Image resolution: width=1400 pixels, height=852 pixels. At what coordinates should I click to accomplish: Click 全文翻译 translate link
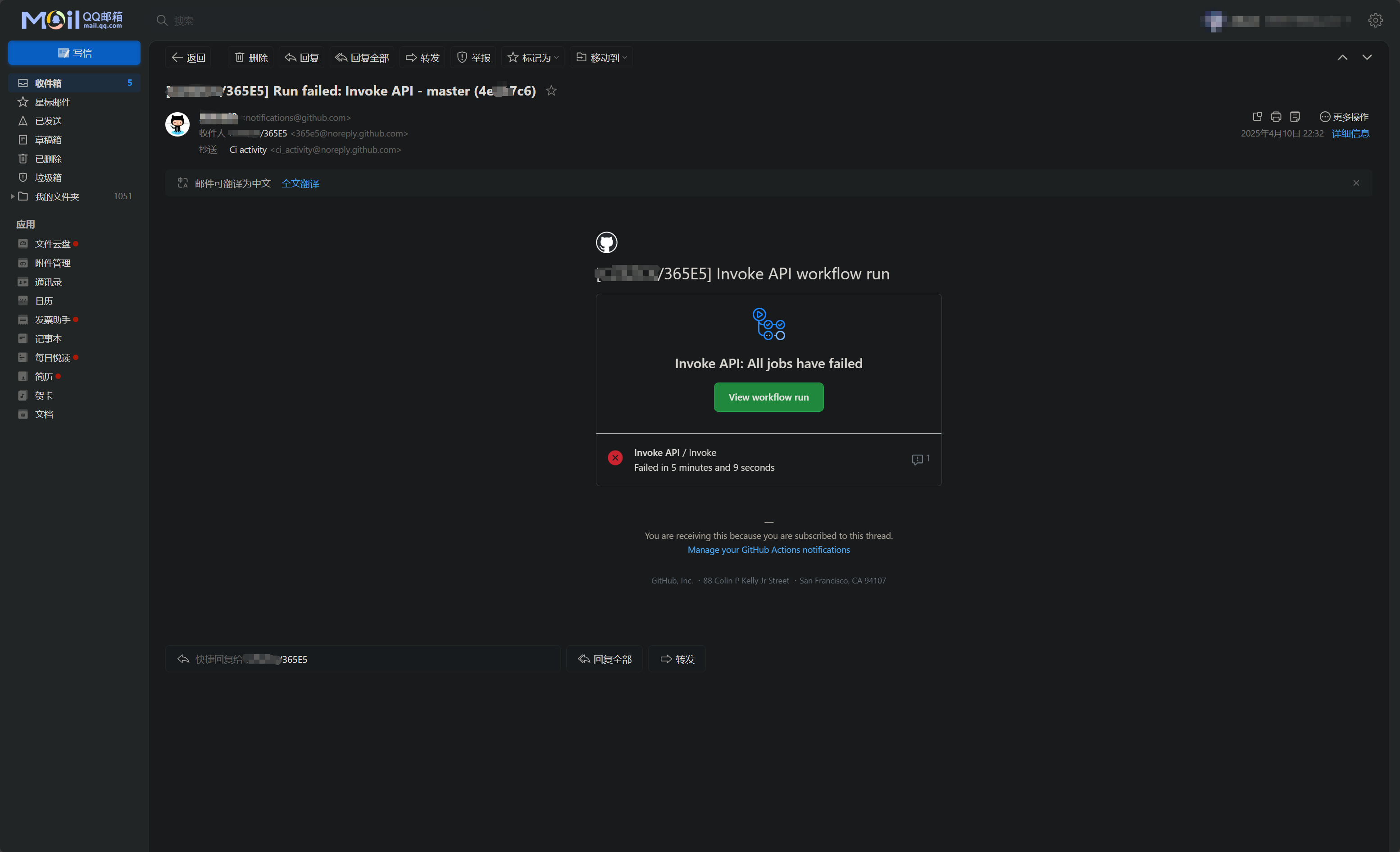coord(300,183)
